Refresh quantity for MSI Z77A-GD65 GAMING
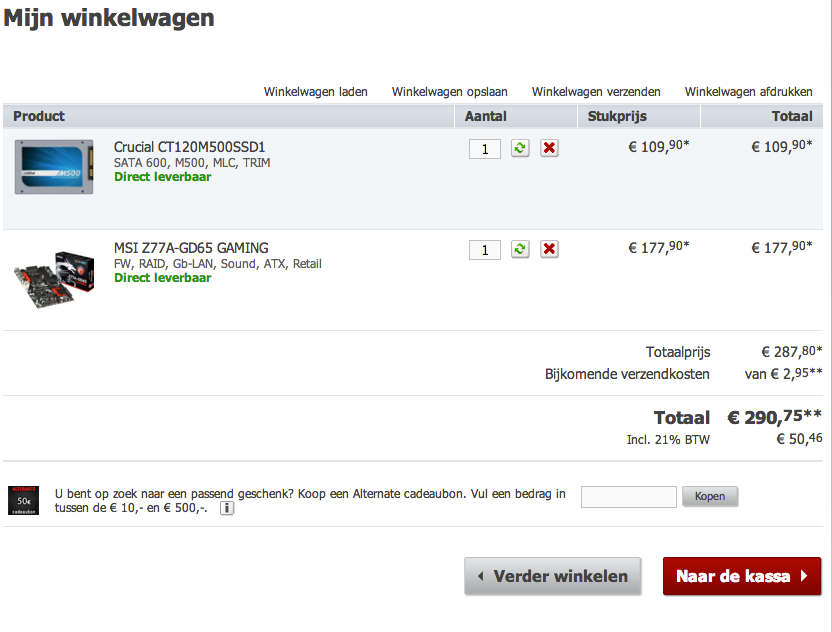Screen dimensions: 832x632 [x=520, y=249]
